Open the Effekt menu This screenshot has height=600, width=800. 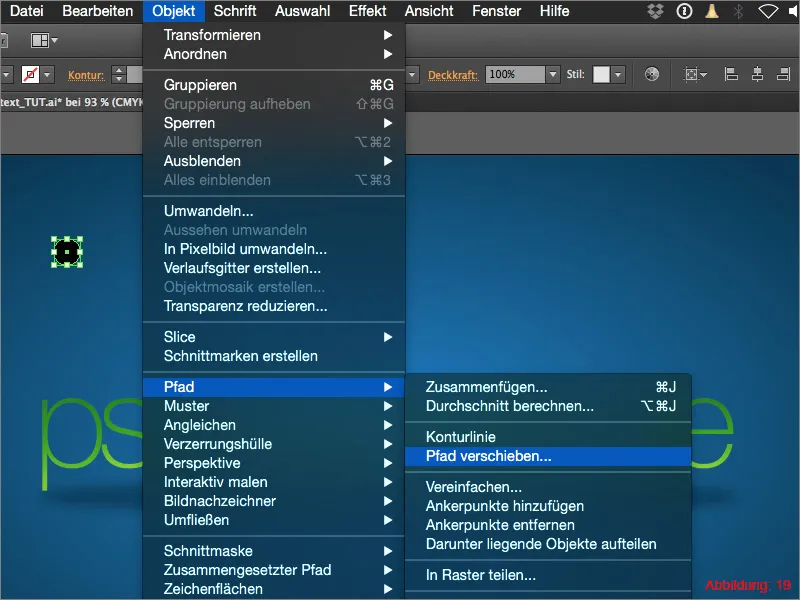367,11
